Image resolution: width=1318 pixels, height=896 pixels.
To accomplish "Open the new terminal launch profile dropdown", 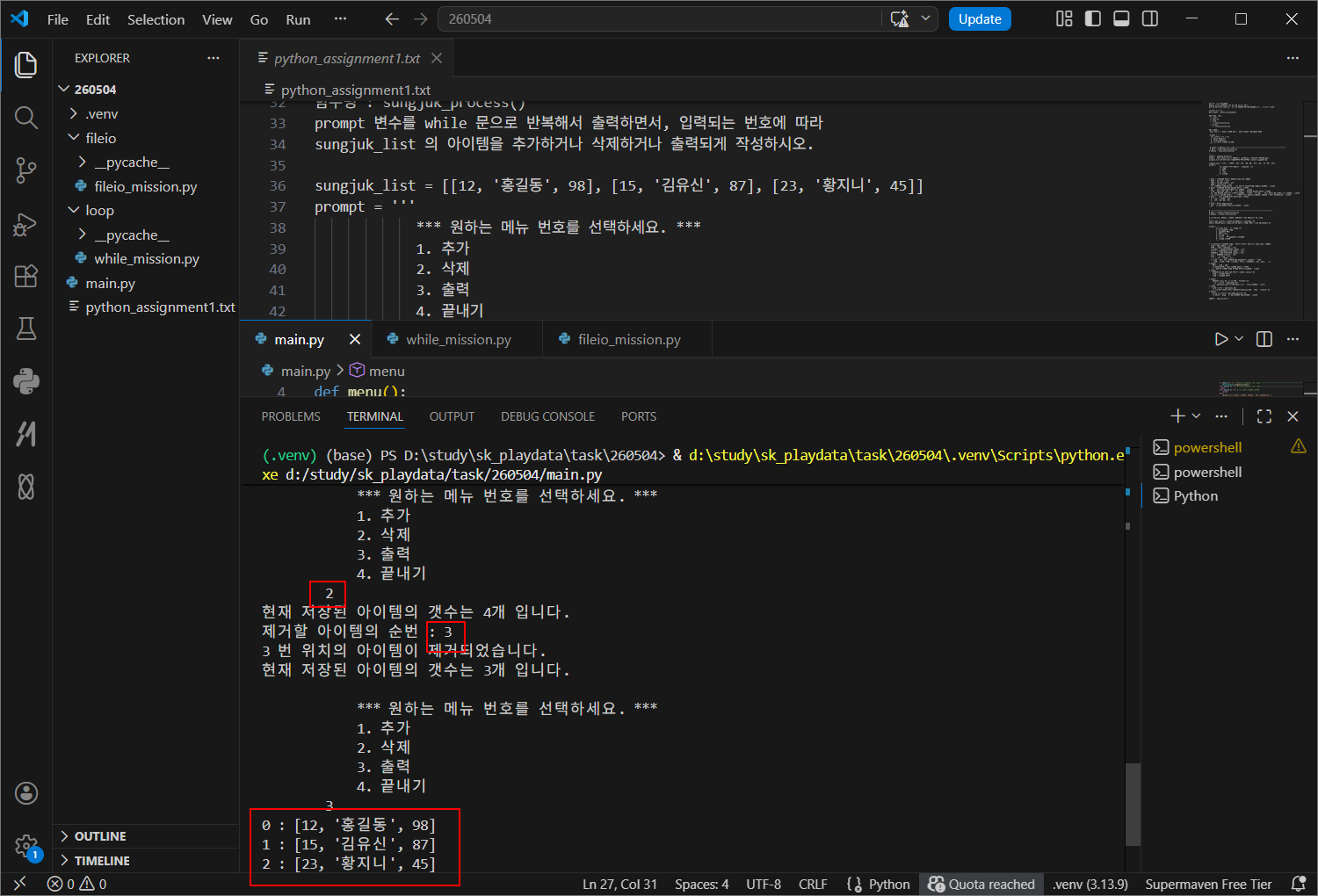I will (1196, 416).
